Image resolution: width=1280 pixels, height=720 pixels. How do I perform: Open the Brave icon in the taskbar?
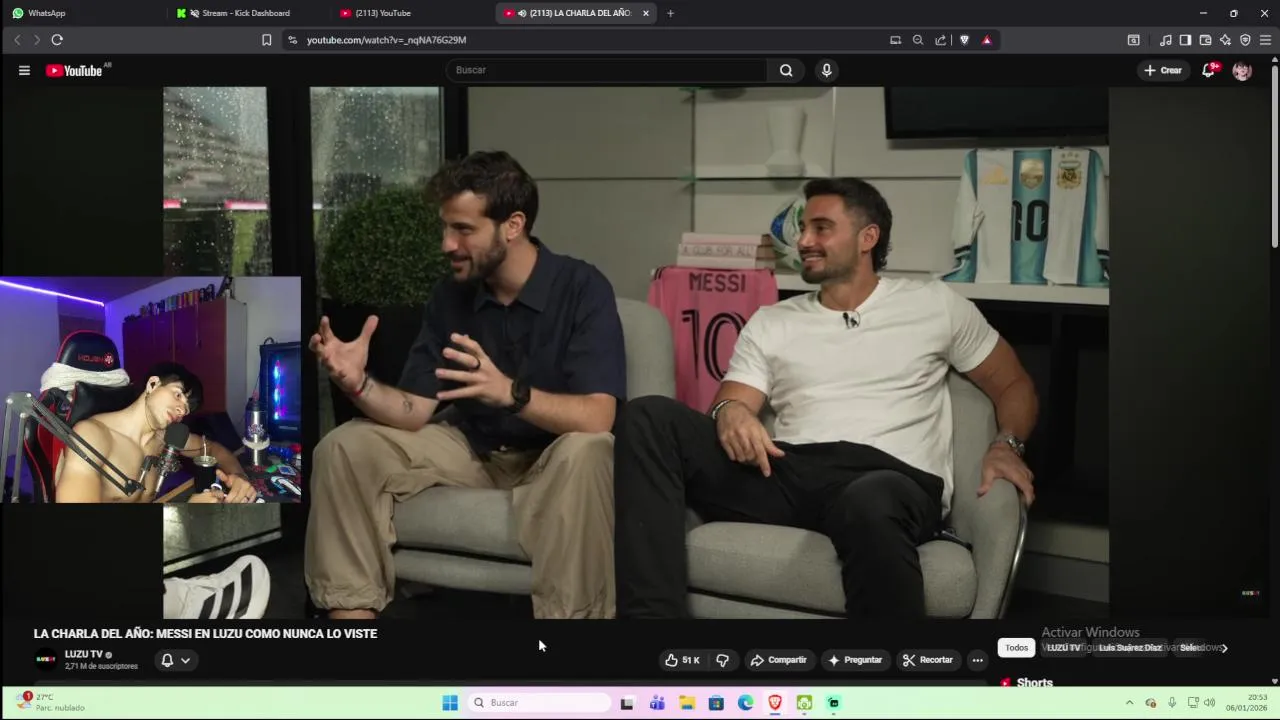[x=775, y=703]
